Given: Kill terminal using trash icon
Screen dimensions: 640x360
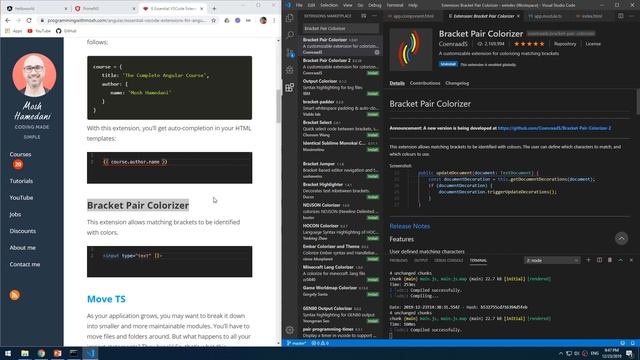Looking at the screenshot, I should pos(610,260).
